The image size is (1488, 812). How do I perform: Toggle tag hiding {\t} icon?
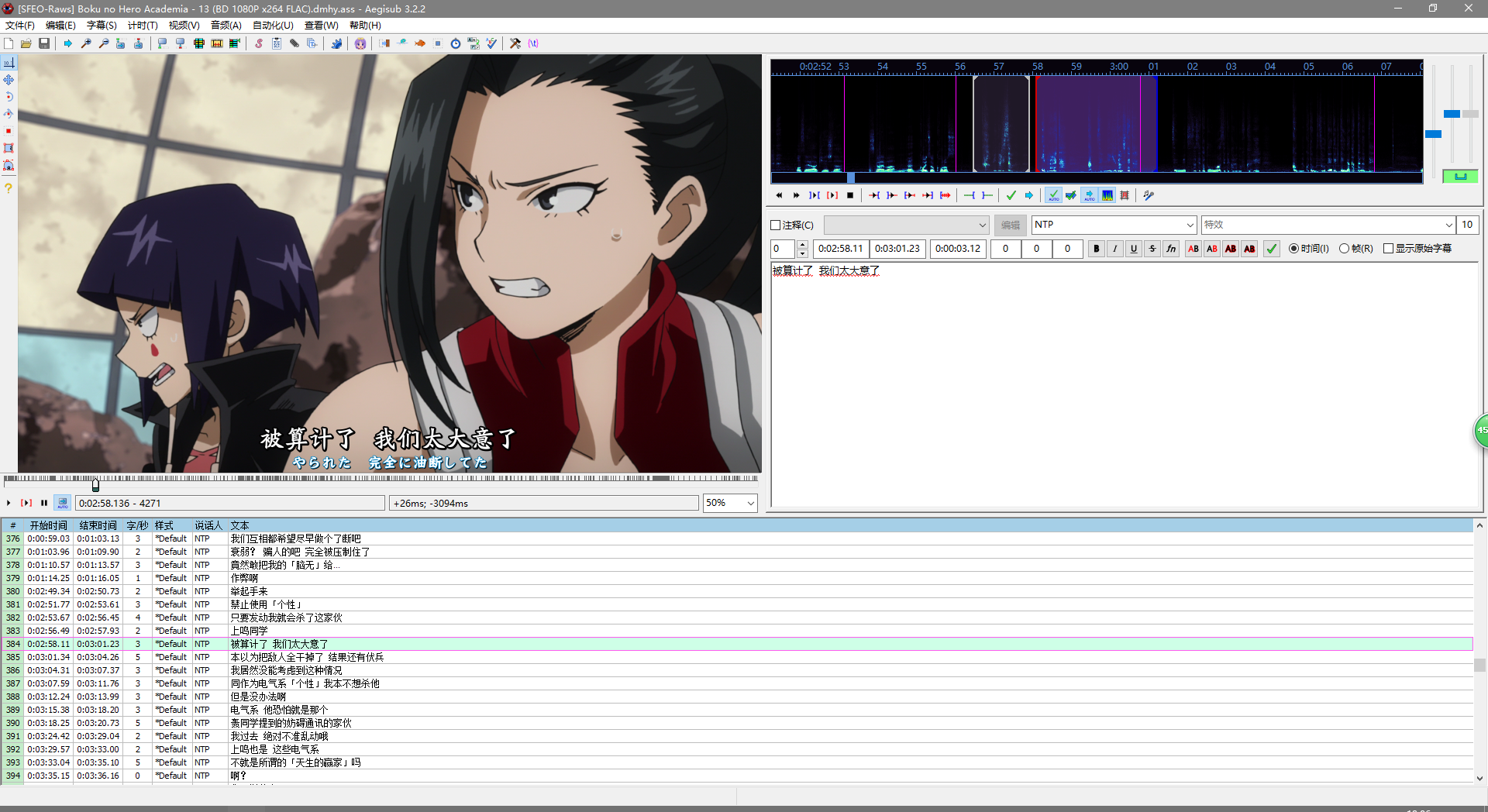pos(533,43)
